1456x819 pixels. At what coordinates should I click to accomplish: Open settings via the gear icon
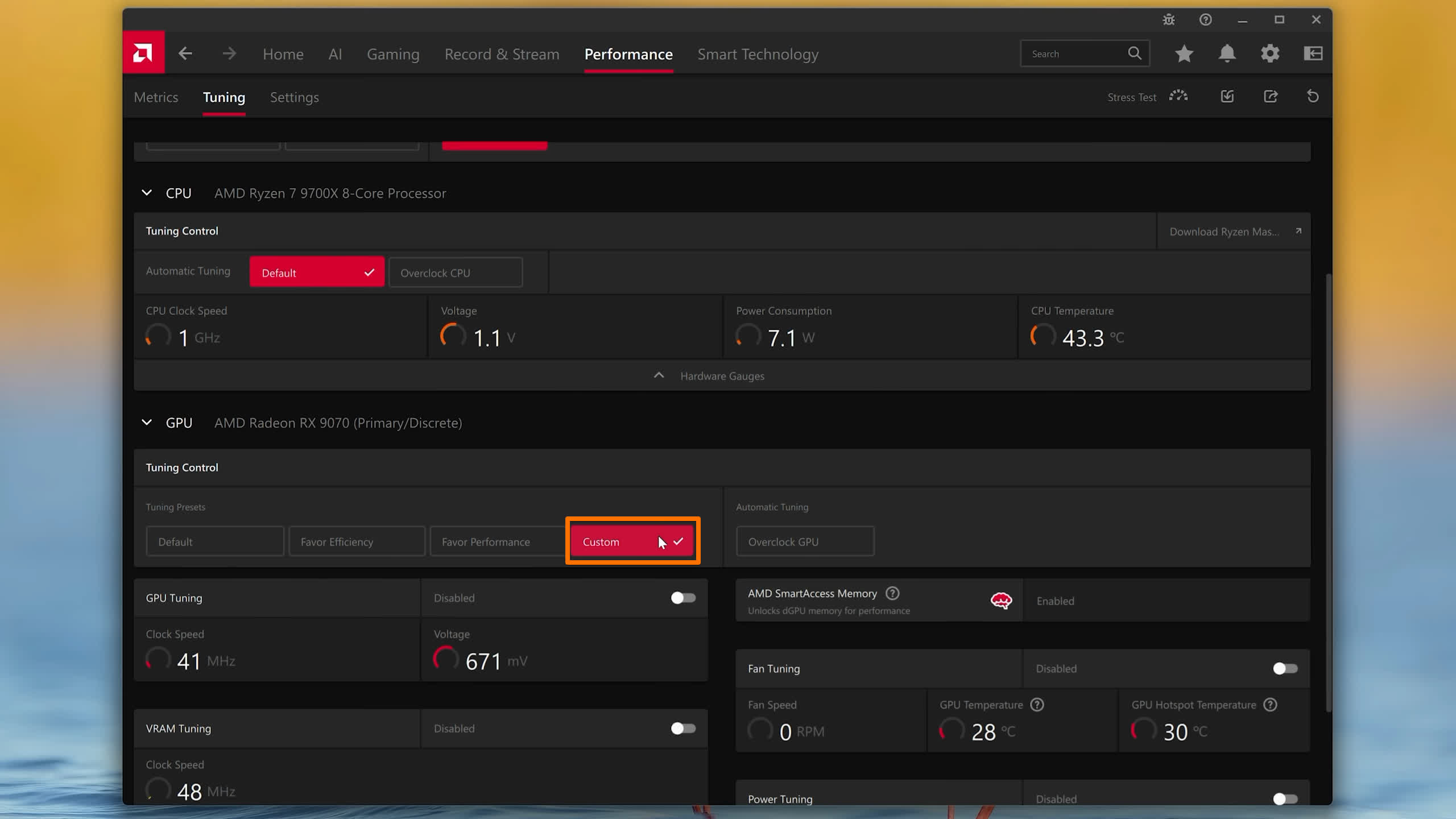1270,53
